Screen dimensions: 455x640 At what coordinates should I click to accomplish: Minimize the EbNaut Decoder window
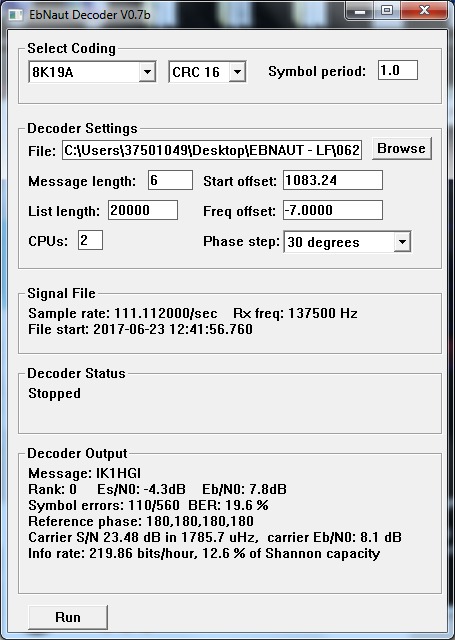[360, 11]
